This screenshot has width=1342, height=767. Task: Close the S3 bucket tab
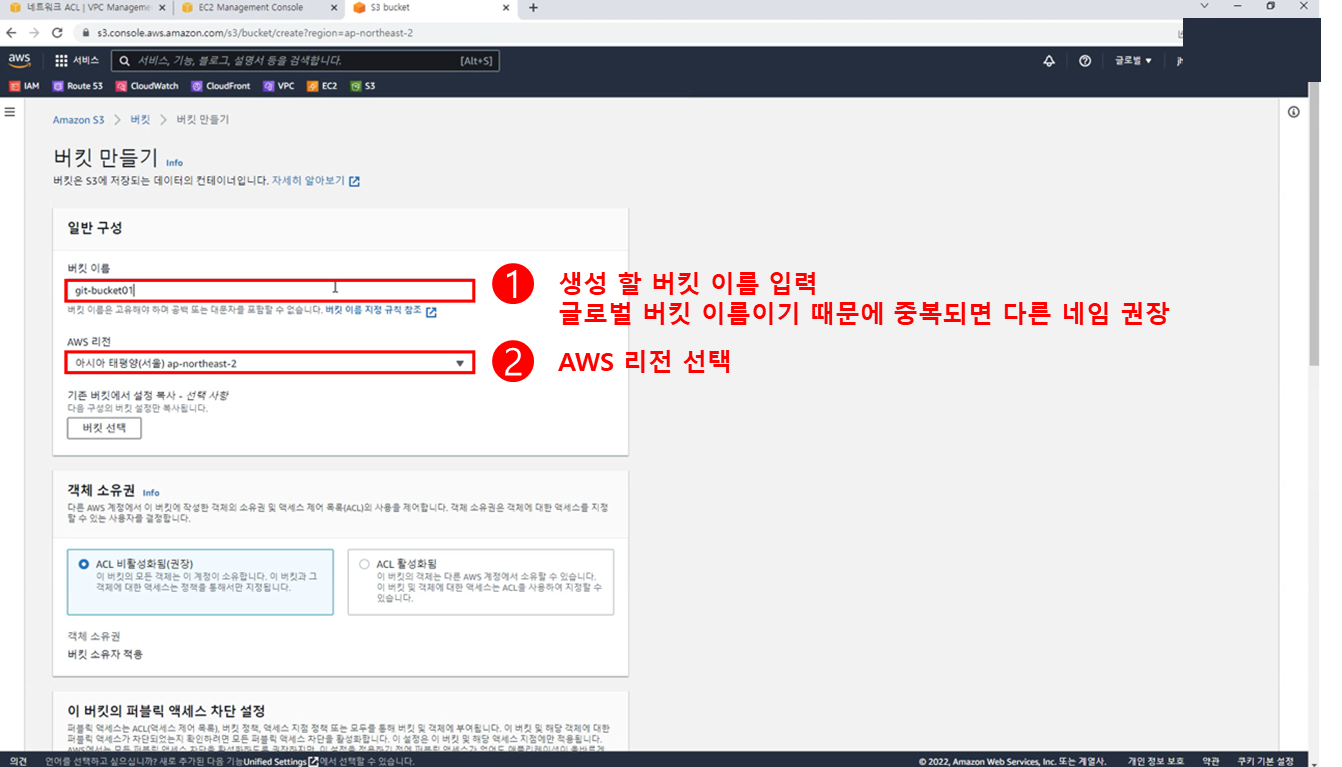coord(505,8)
